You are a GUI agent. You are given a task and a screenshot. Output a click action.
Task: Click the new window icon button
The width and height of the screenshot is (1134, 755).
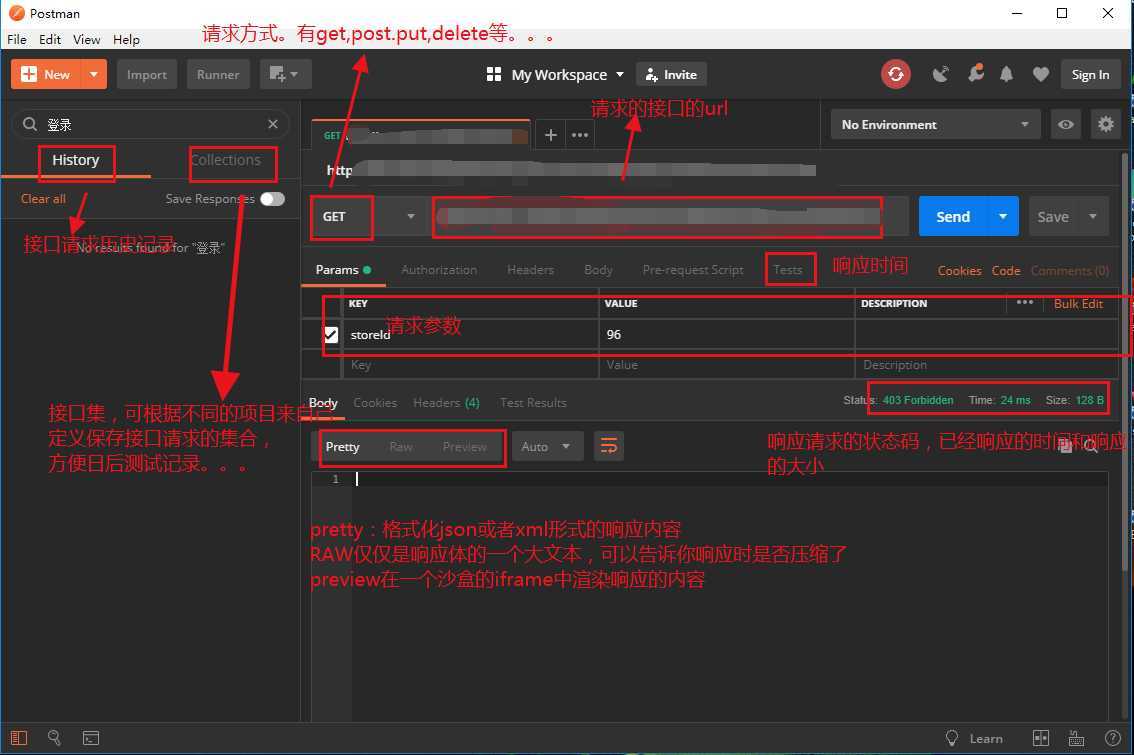tap(285, 74)
